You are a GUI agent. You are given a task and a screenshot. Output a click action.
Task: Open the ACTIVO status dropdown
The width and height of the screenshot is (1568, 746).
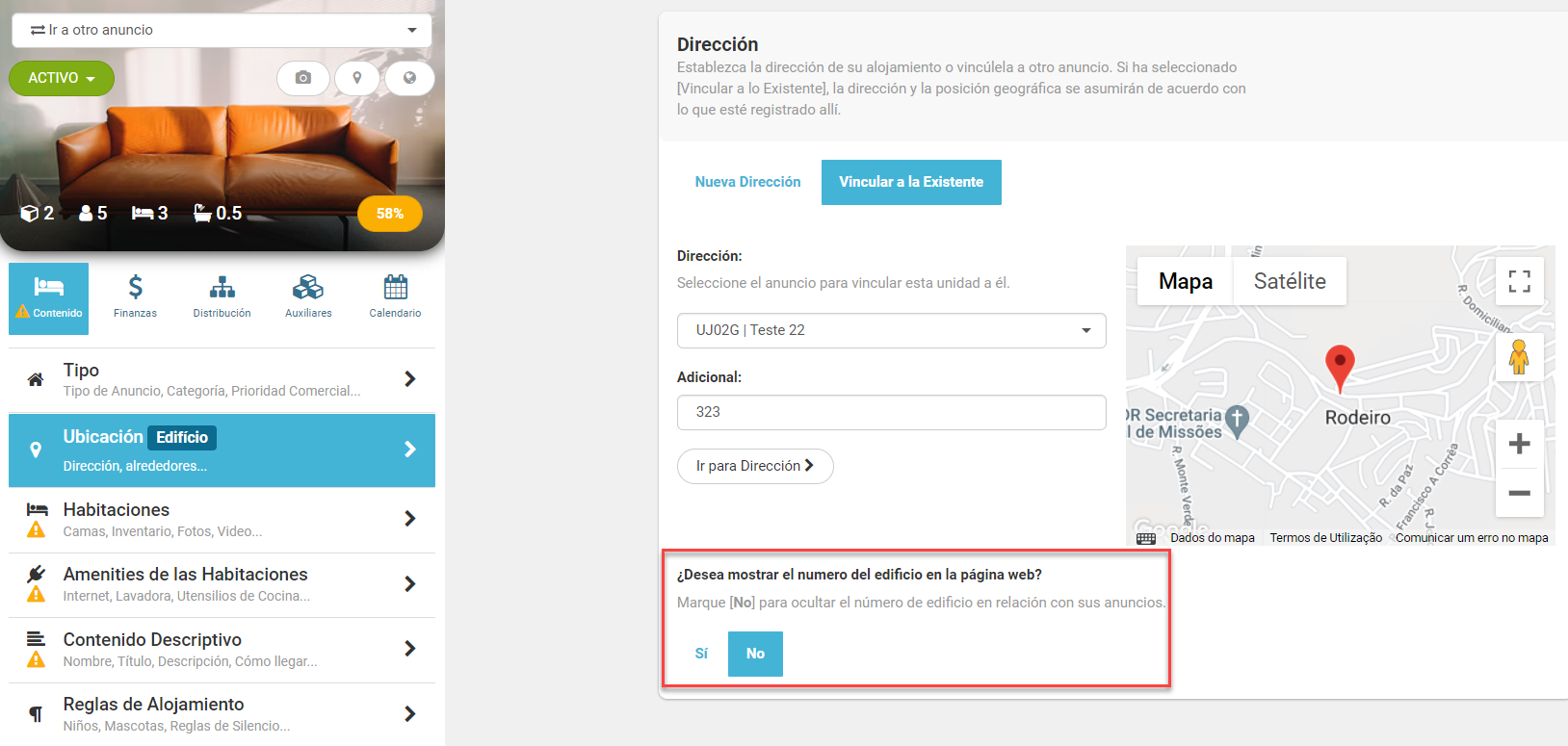[62, 78]
